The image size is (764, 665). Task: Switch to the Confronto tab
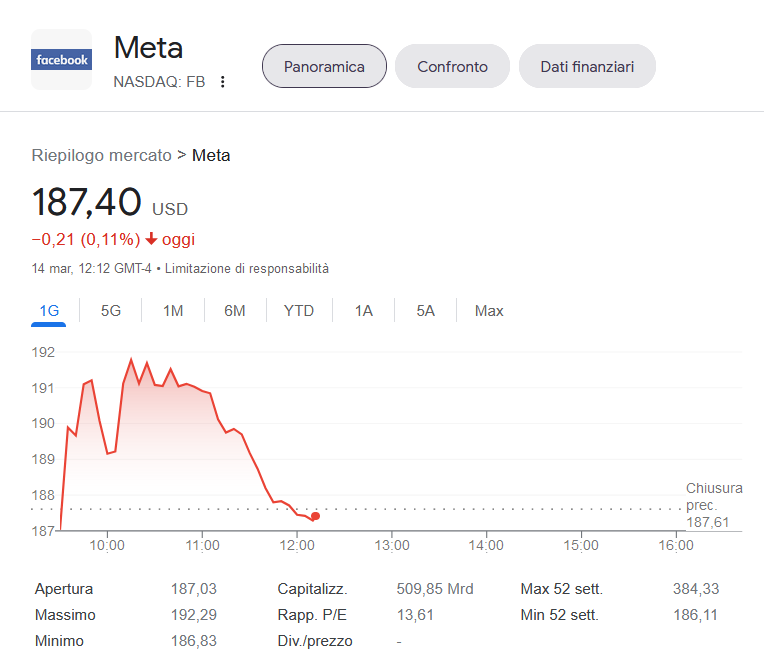pos(452,66)
